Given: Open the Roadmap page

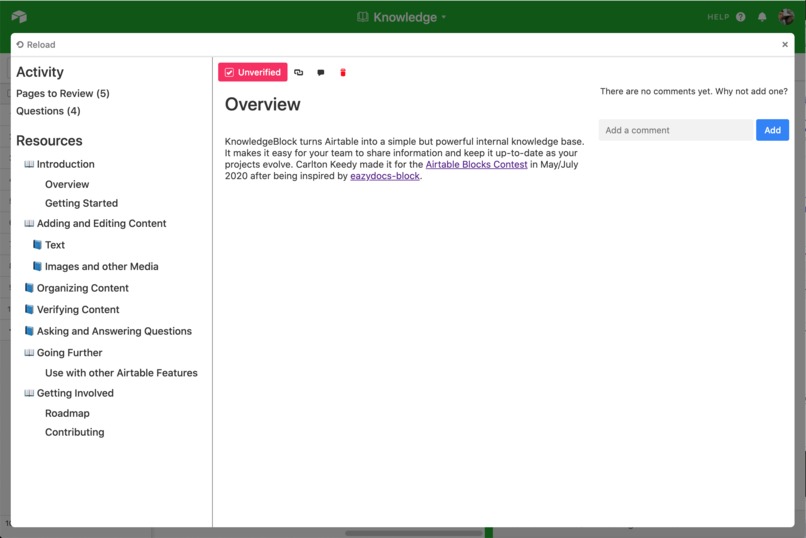Looking at the screenshot, I should click(x=67, y=413).
